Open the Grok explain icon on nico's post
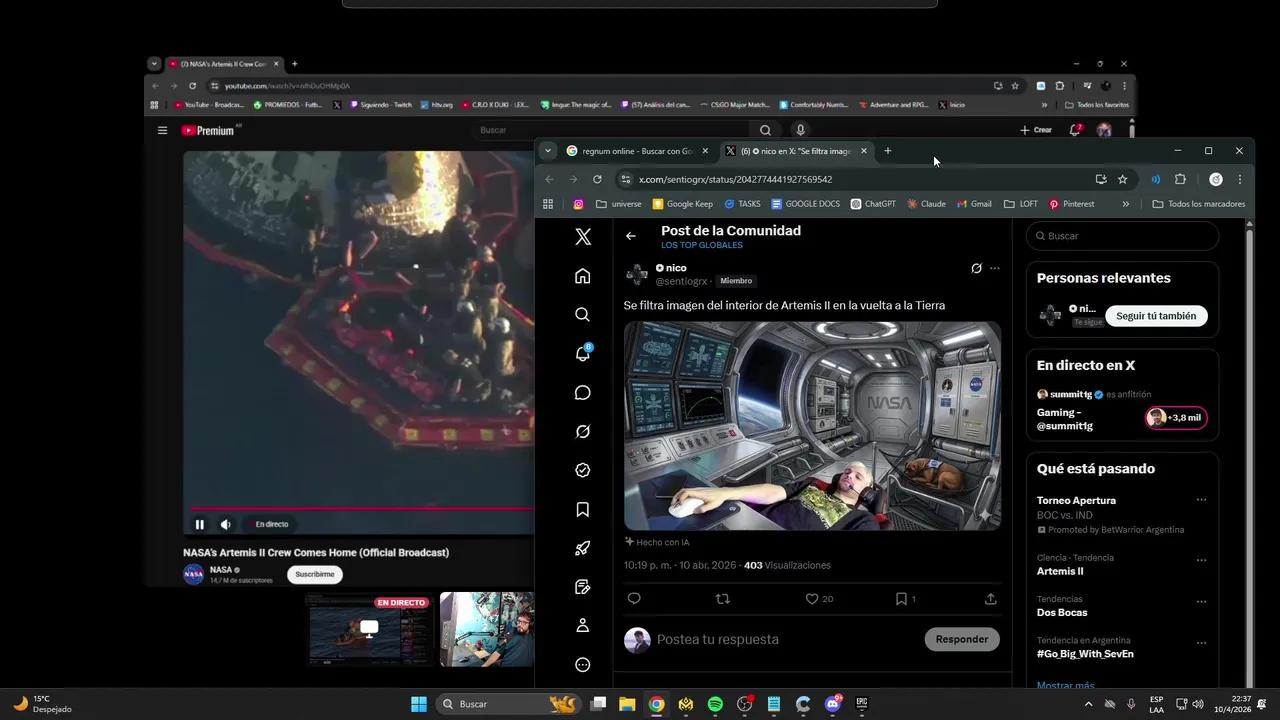 (x=976, y=268)
